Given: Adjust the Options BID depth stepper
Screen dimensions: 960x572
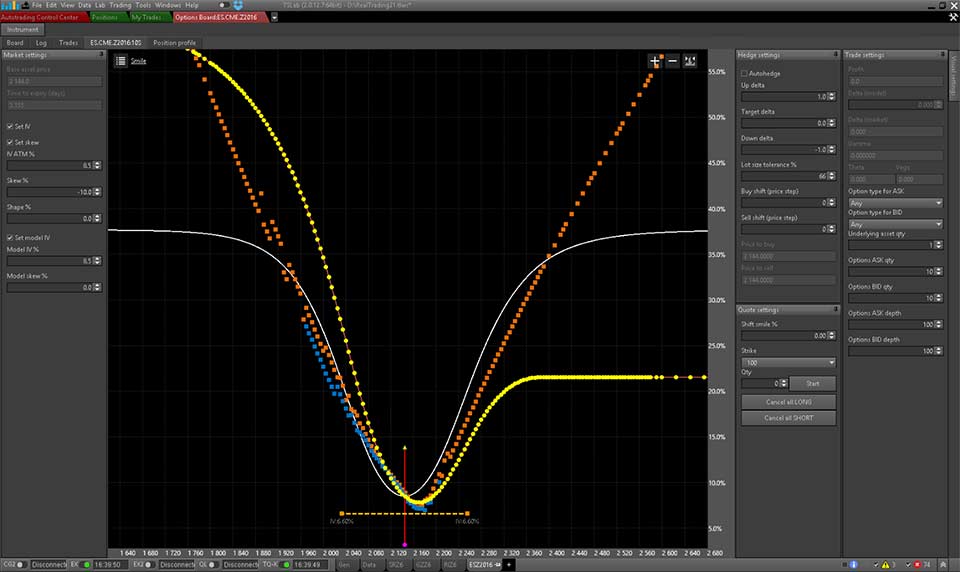Looking at the screenshot, I should (x=939, y=351).
